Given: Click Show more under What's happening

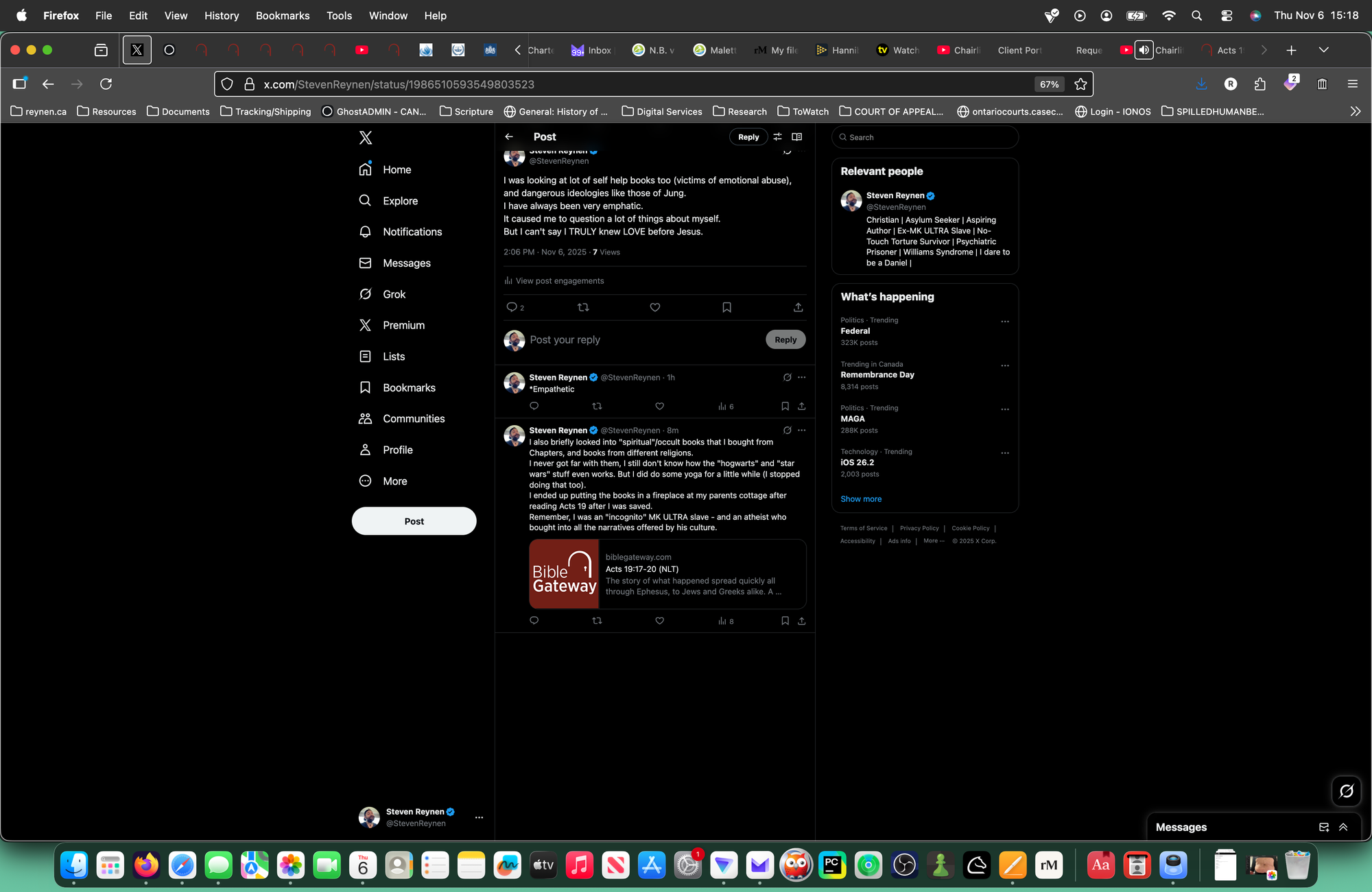Looking at the screenshot, I should 861,498.
